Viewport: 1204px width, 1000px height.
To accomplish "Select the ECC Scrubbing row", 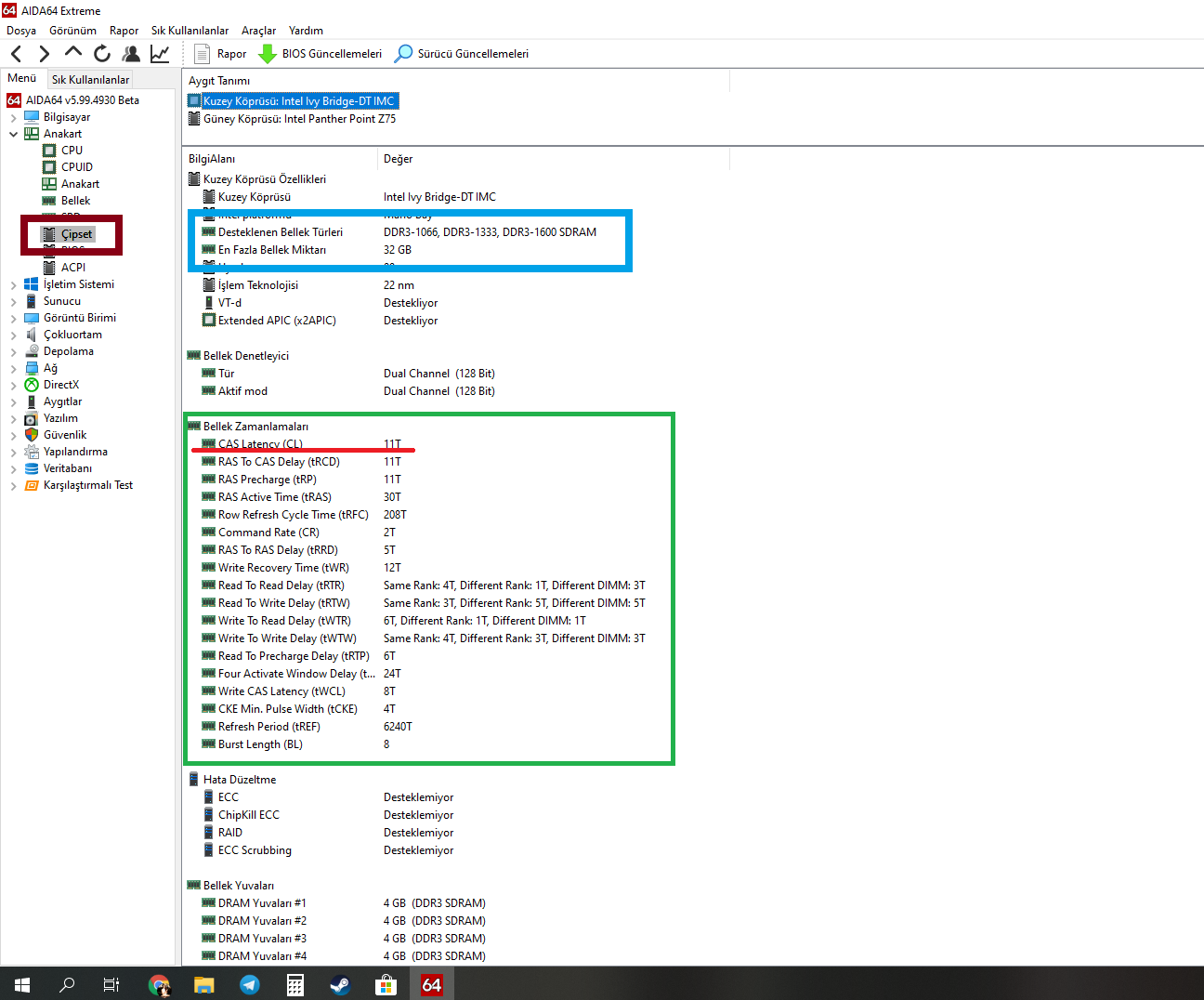I will 328,850.
